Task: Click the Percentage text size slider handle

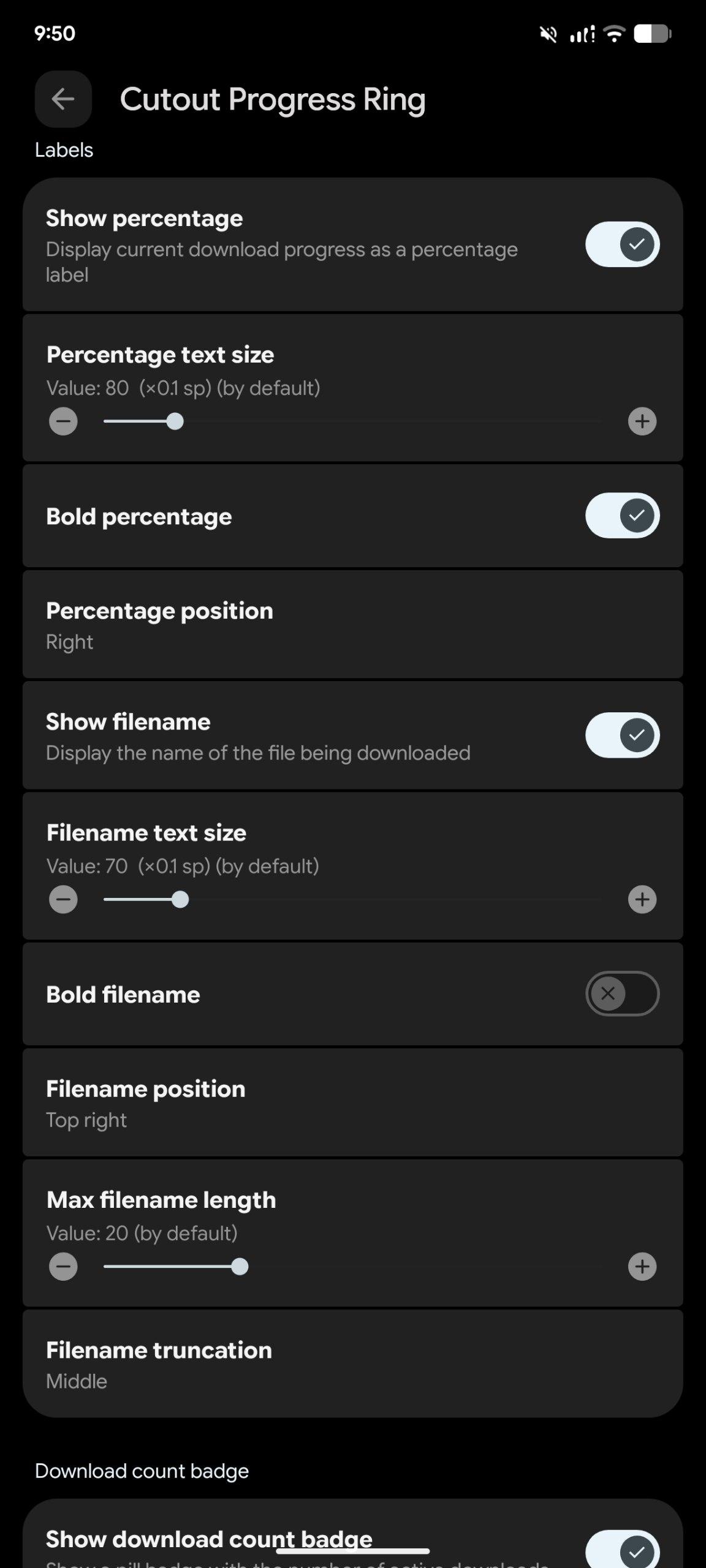Action: tap(175, 421)
